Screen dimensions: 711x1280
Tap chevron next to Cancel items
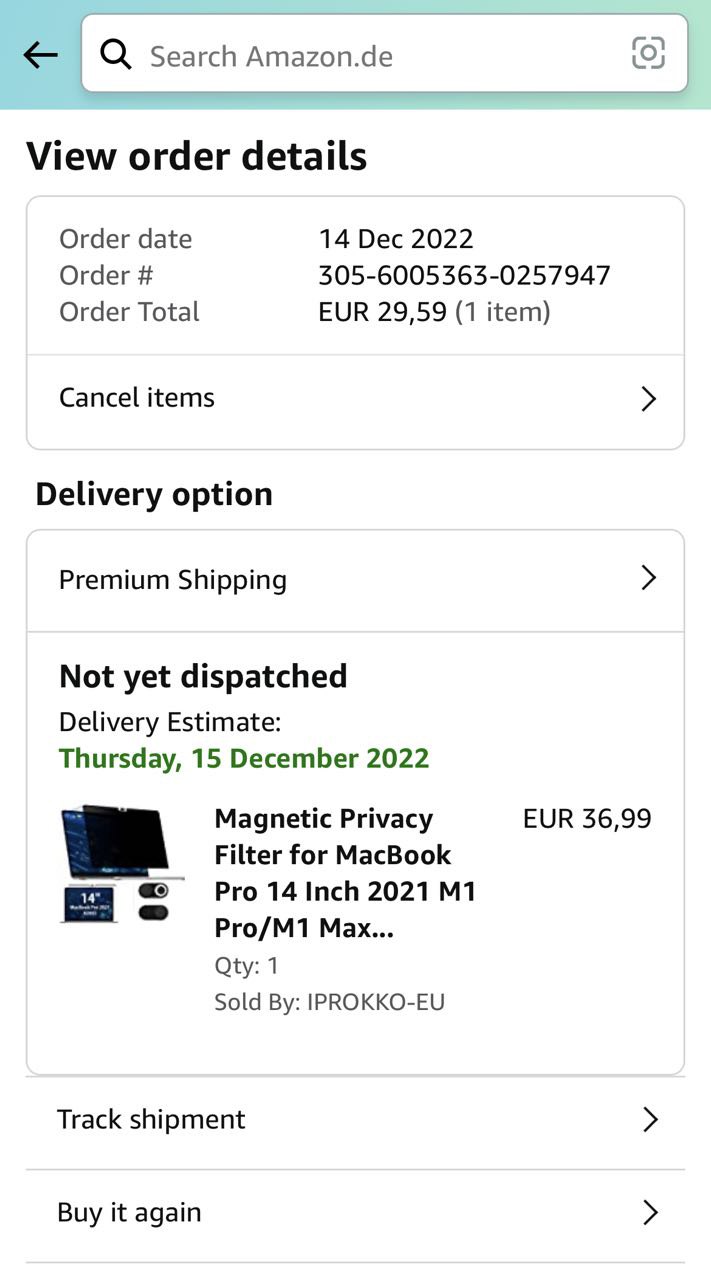coord(648,399)
